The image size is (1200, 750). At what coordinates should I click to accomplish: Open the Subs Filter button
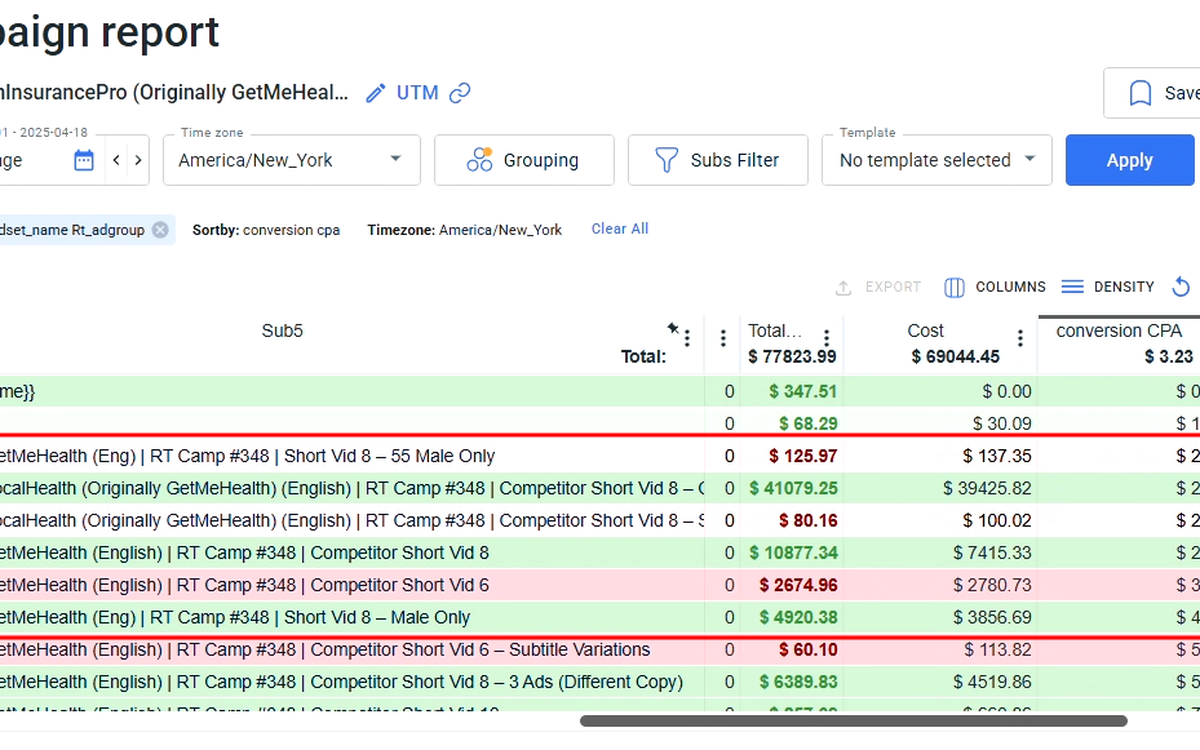pyautogui.click(x=718, y=160)
